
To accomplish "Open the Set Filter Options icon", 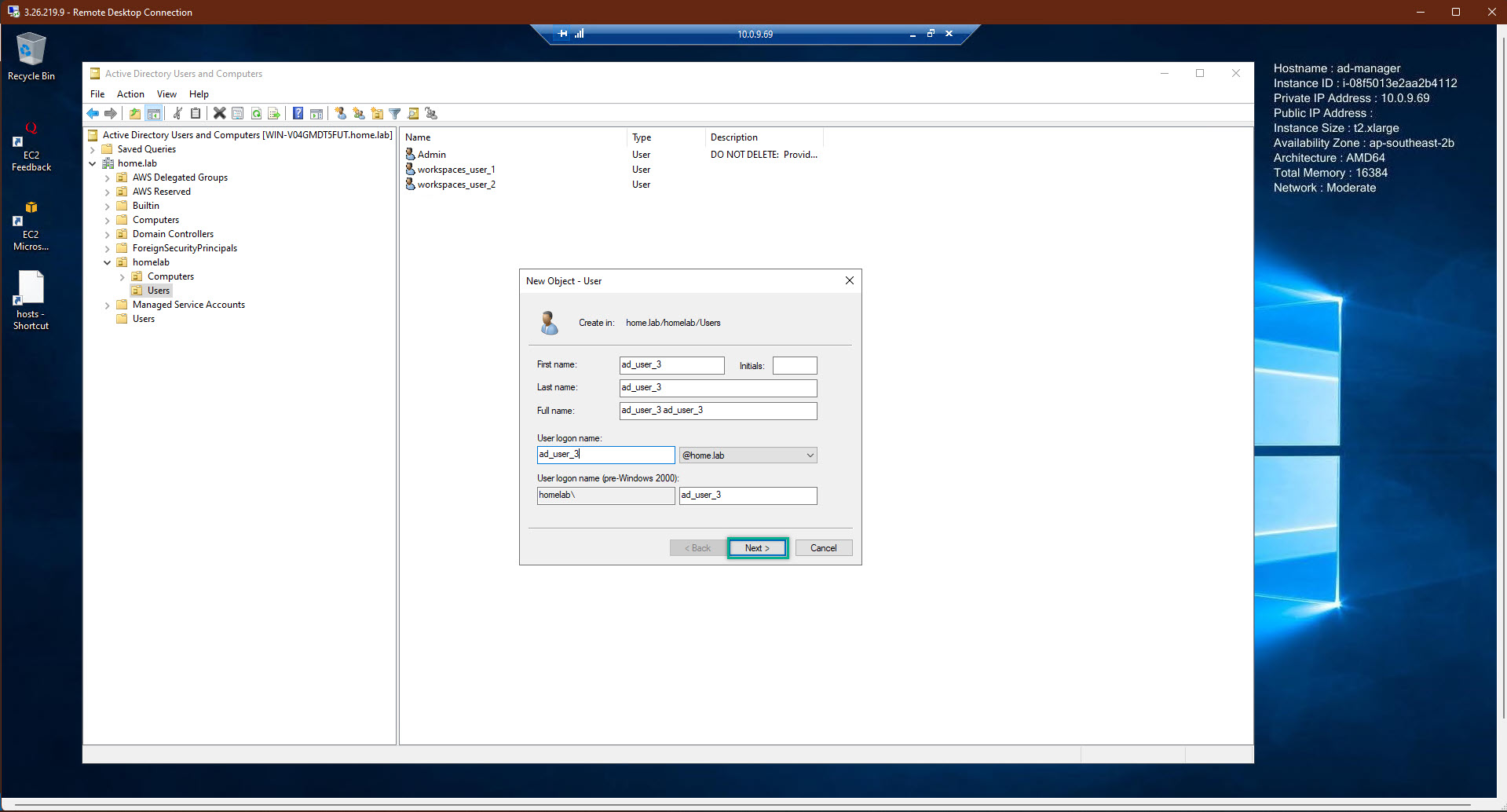I will point(393,113).
